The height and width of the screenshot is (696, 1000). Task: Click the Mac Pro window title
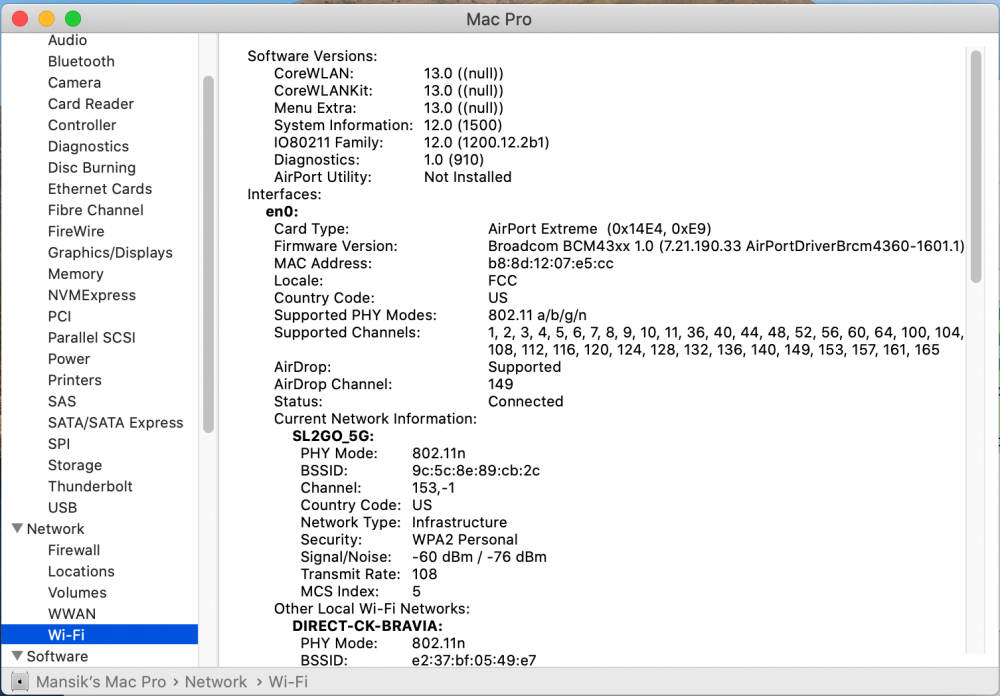tap(499, 19)
